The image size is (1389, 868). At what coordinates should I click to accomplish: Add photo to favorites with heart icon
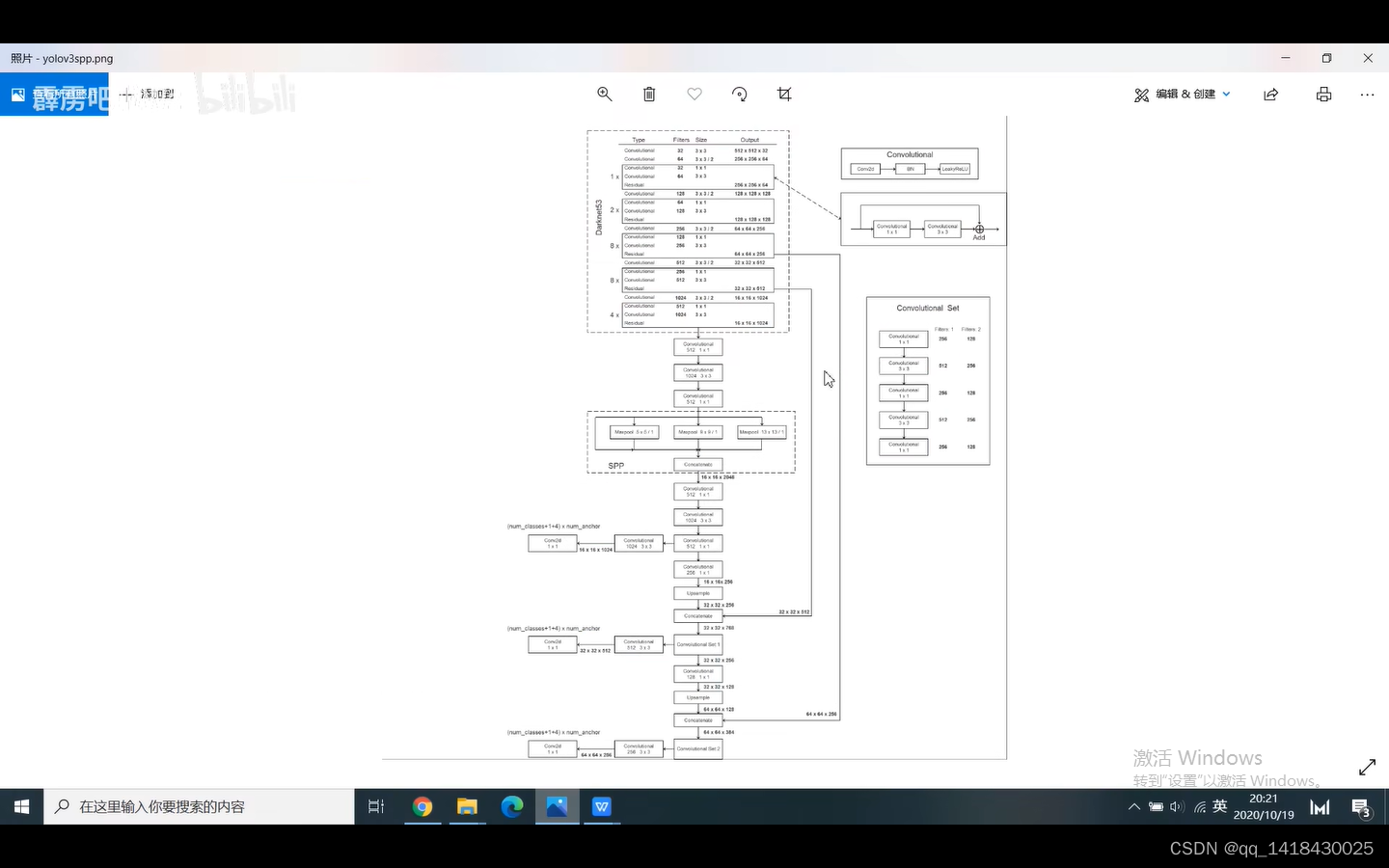click(694, 94)
